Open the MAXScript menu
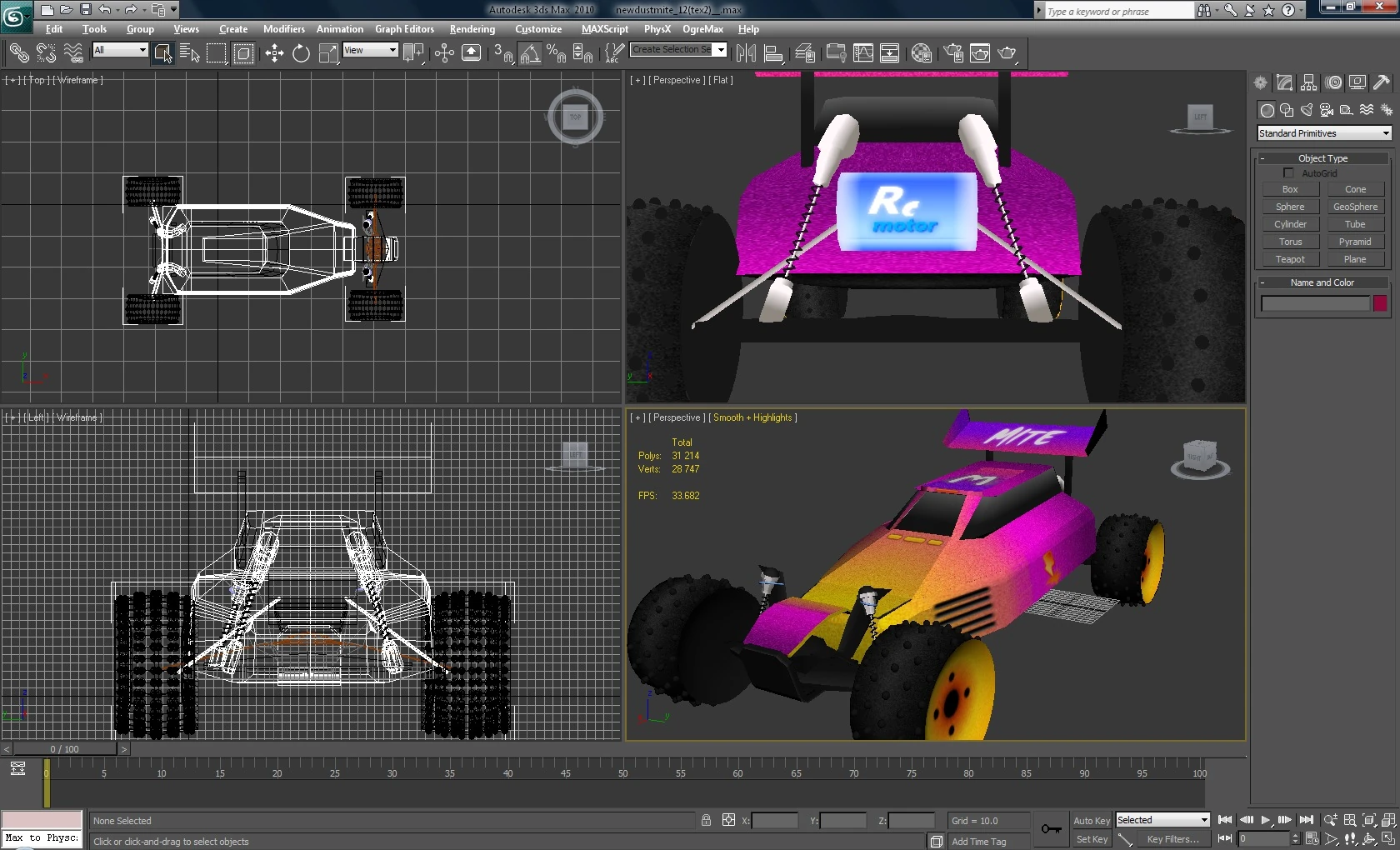The image size is (1400, 850). coord(605,29)
